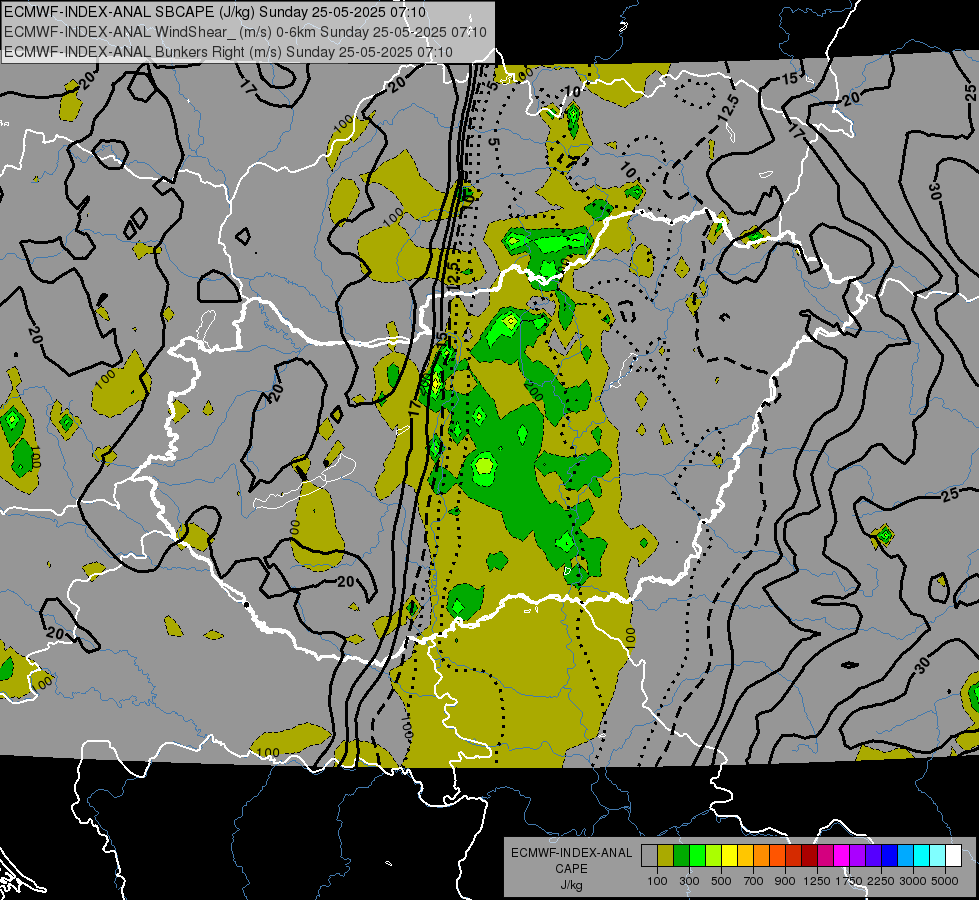Click the deep pink legend swatch
Image resolution: width=979 pixels, height=900 pixels.
click(x=825, y=856)
